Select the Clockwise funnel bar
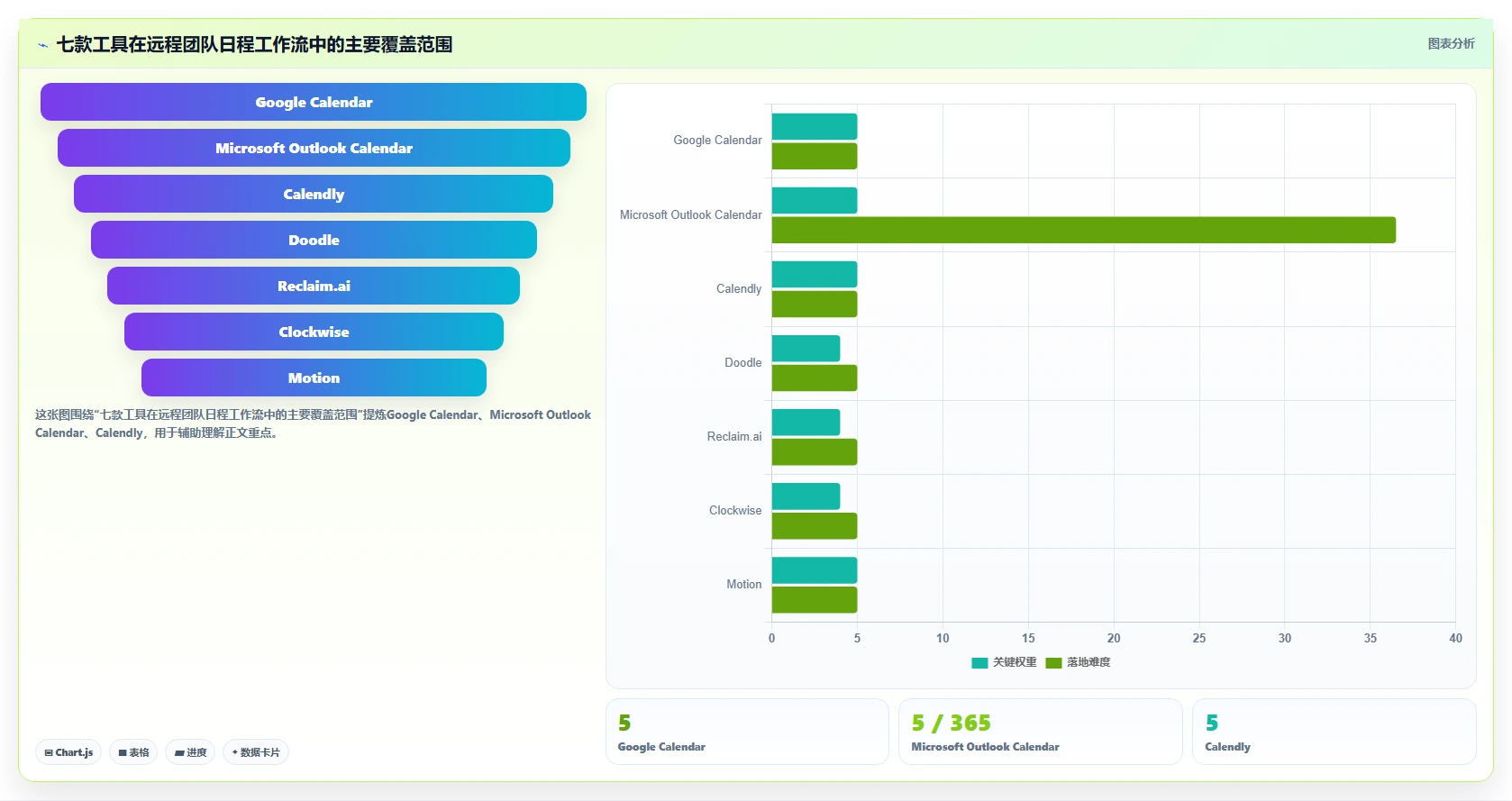The height and width of the screenshot is (801, 1512). (314, 332)
